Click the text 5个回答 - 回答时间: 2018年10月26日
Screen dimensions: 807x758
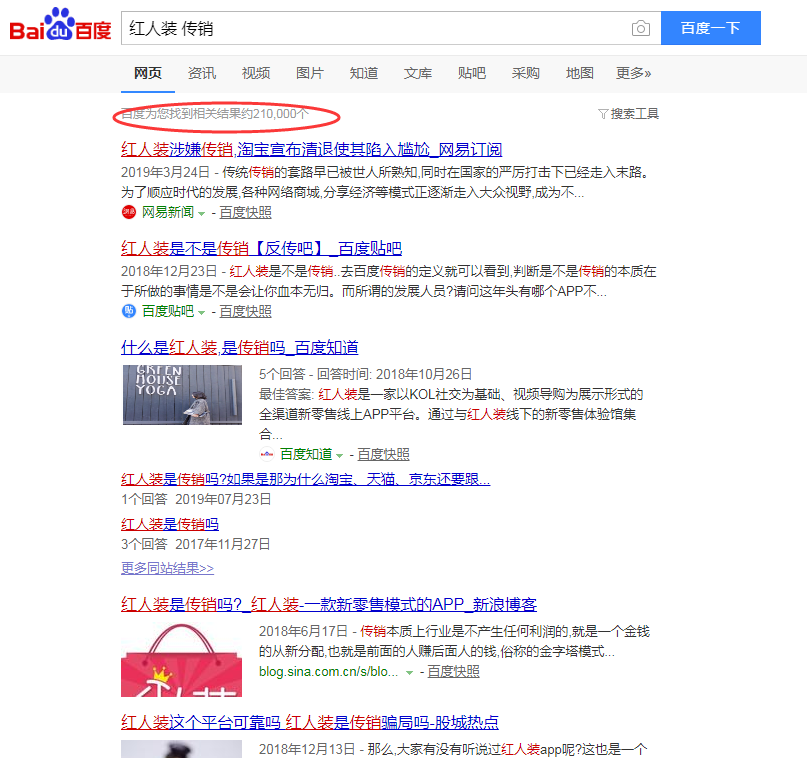coord(365,374)
